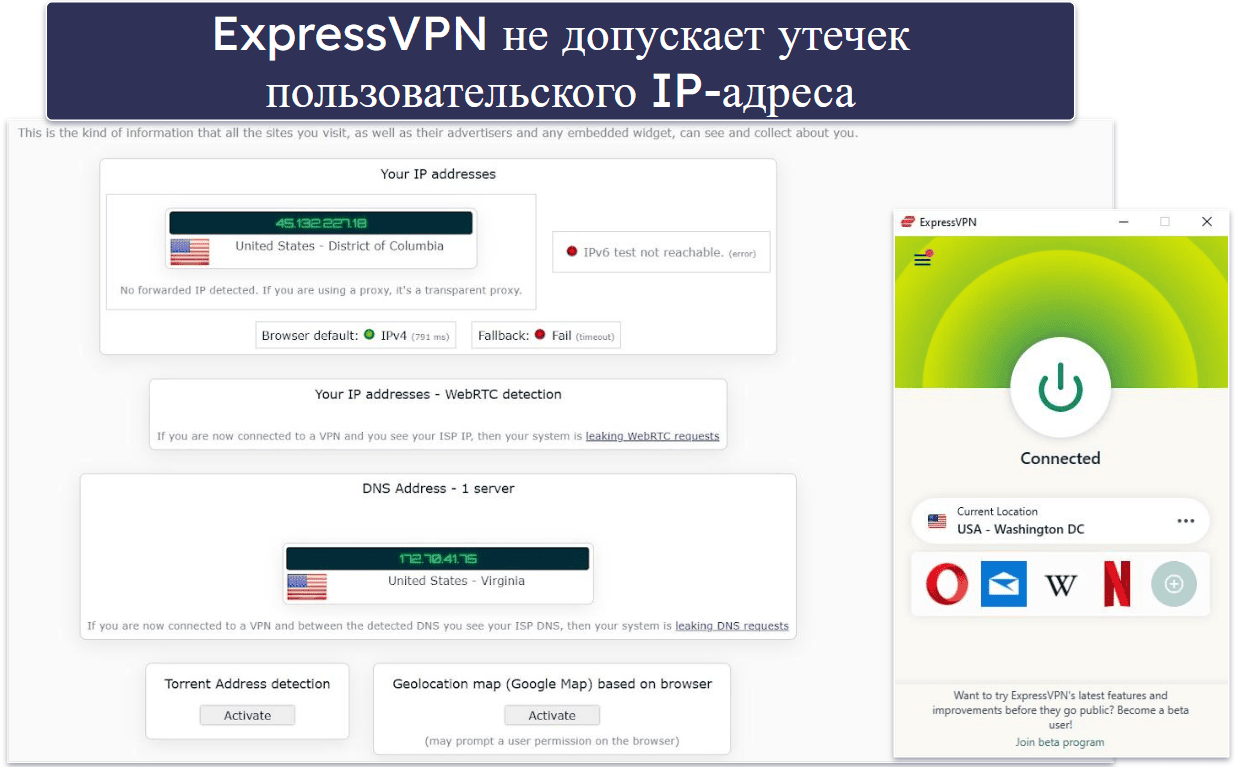Image resolution: width=1235 pixels, height=767 pixels.
Task: Click the DNS address 172.70.41.76 display
Action: coord(438,558)
